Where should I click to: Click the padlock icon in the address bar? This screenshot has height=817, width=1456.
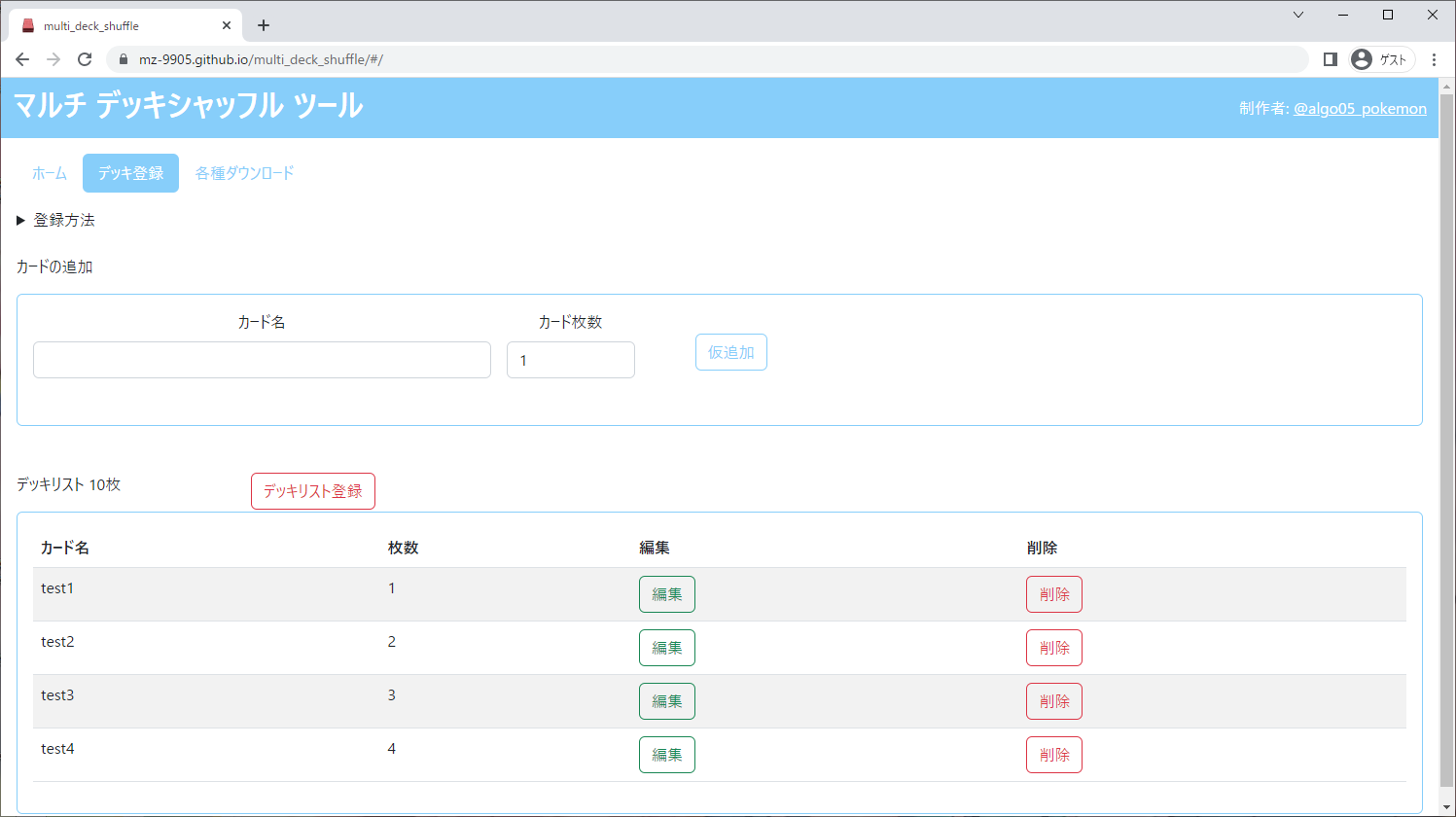pos(123,58)
